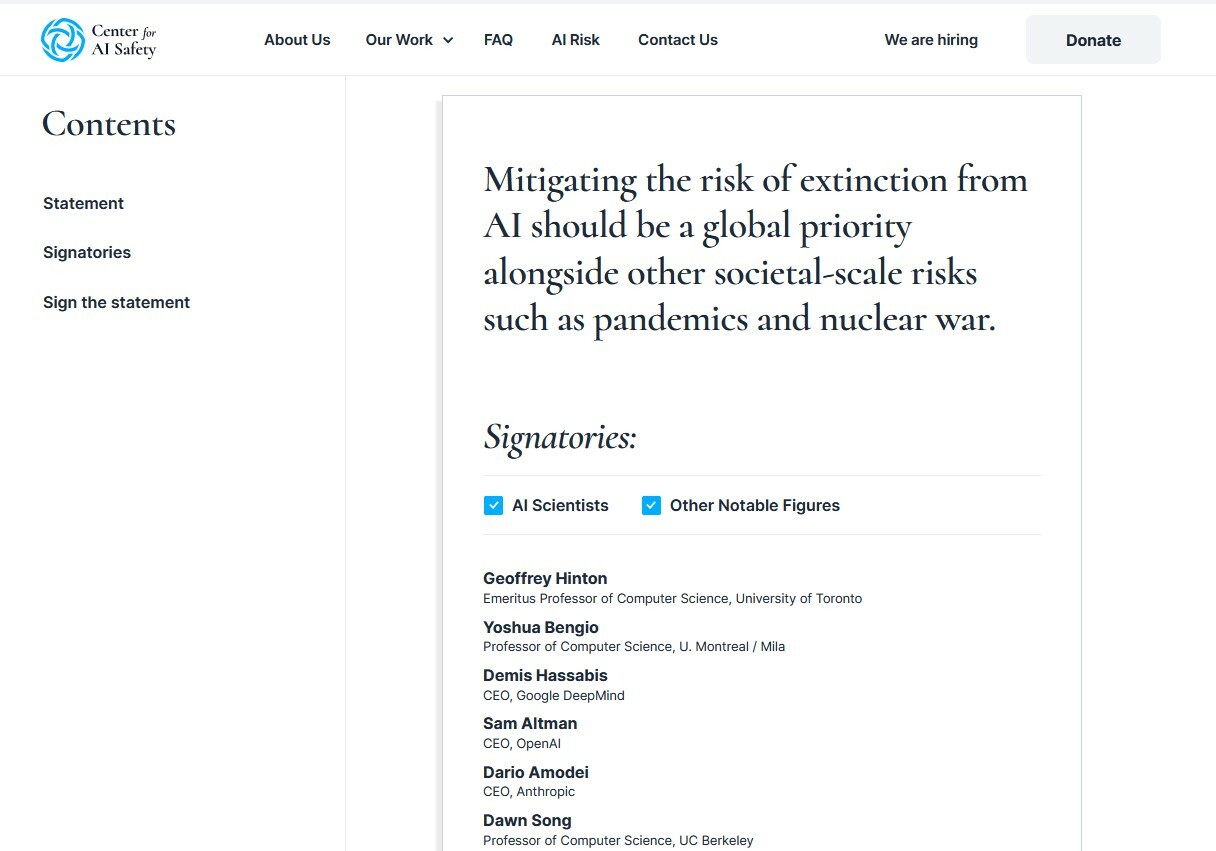Open the About Us menu item
This screenshot has width=1216, height=851.
[x=297, y=40]
